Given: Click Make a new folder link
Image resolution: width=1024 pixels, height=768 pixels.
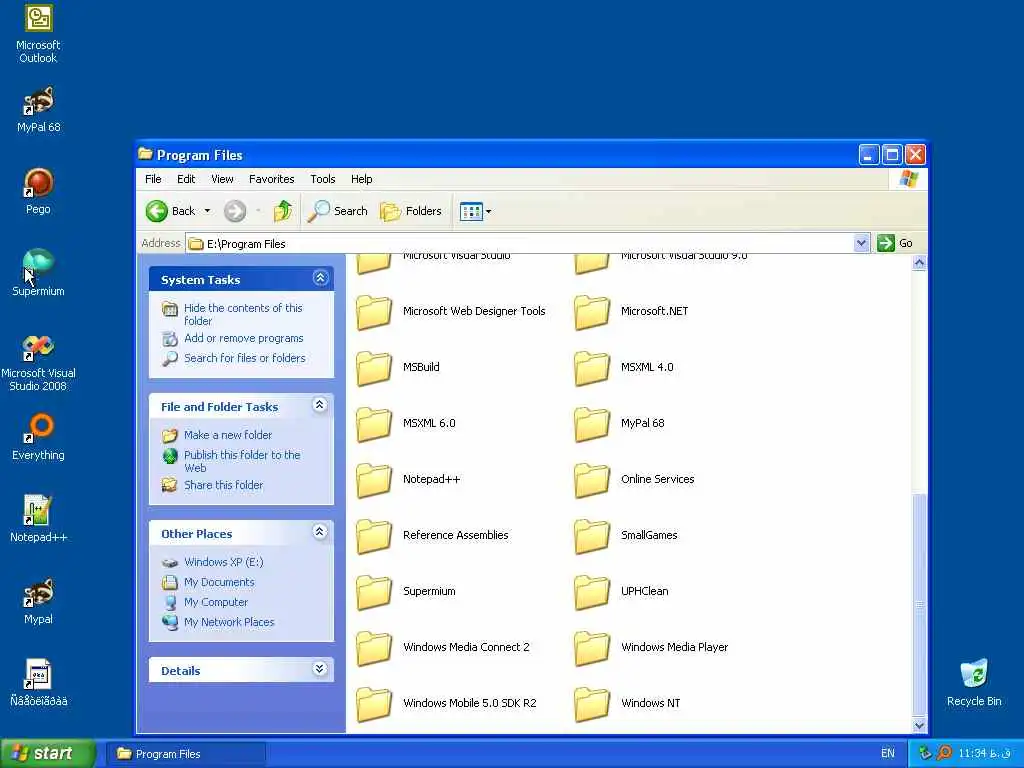Looking at the screenshot, I should coord(228,435).
